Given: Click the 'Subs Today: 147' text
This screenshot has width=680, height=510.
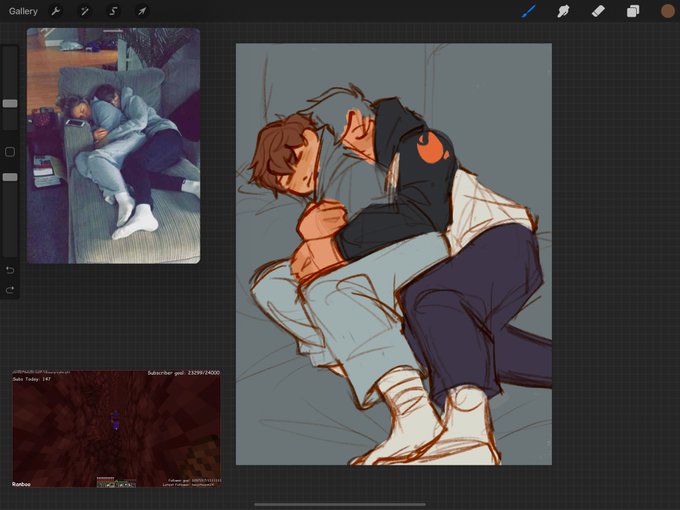Looking at the screenshot, I should coord(32,379).
